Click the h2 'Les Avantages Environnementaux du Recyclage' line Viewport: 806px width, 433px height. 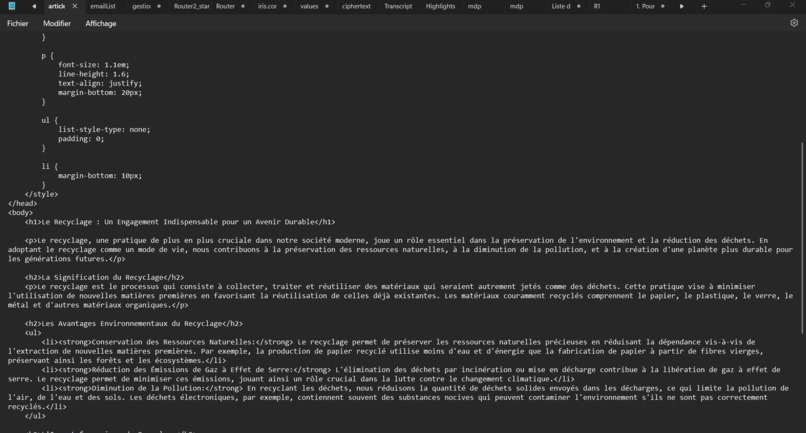point(134,324)
